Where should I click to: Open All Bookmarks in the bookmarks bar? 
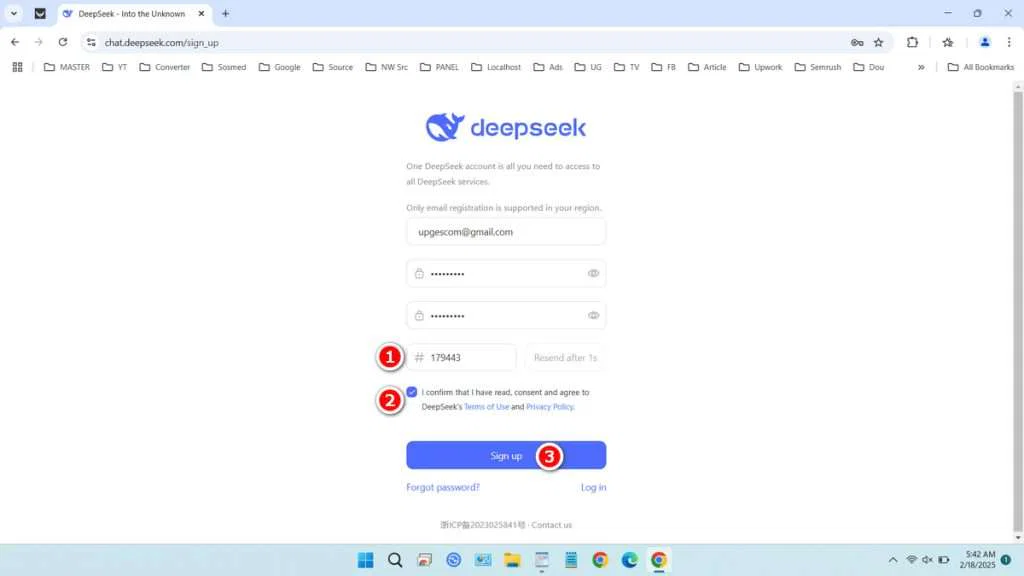pyautogui.click(x=981, y=66)
